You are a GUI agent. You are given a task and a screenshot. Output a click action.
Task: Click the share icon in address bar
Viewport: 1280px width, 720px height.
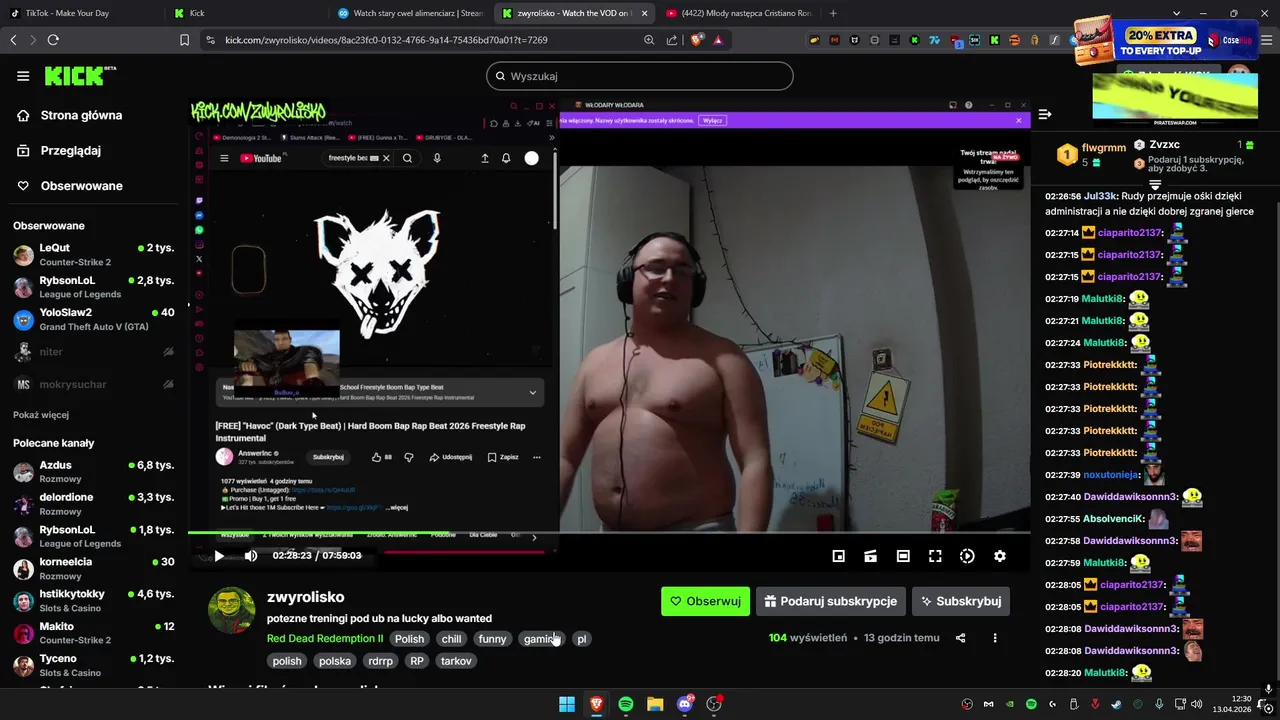point(672,40)
